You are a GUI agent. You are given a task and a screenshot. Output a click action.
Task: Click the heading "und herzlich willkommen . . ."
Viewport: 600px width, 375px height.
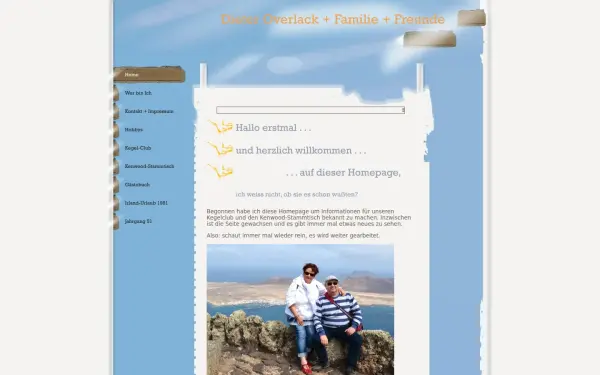point(301,150)
